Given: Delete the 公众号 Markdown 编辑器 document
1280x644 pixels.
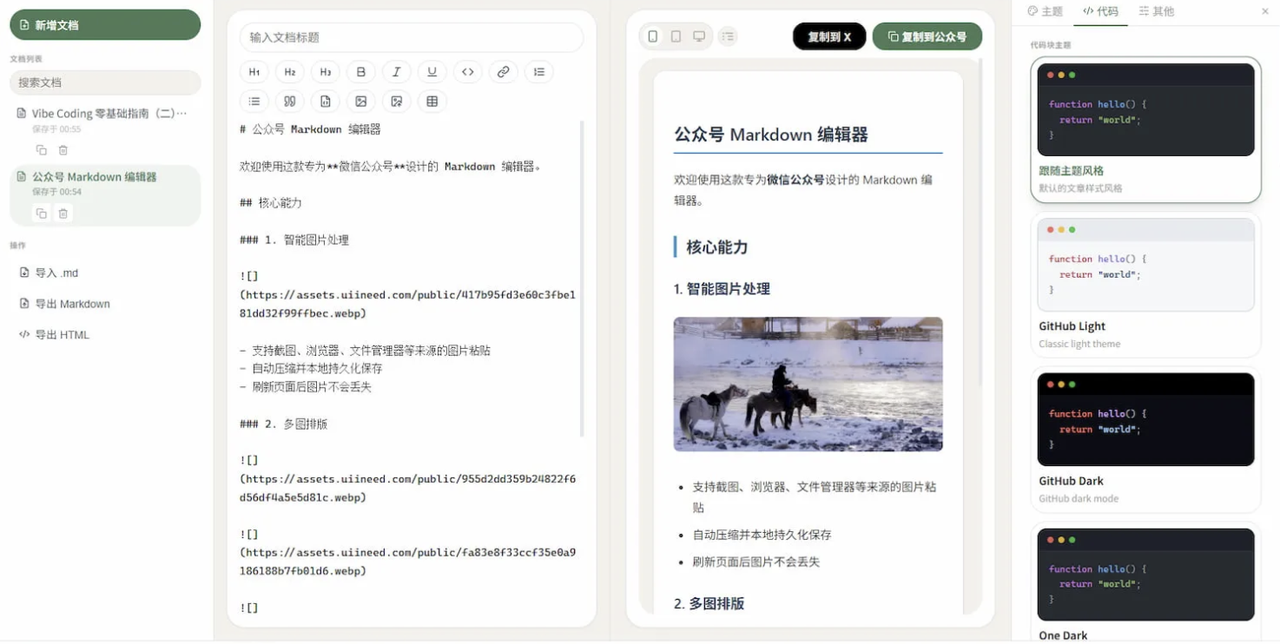Looking at the screenshot, I should (63, 213).
